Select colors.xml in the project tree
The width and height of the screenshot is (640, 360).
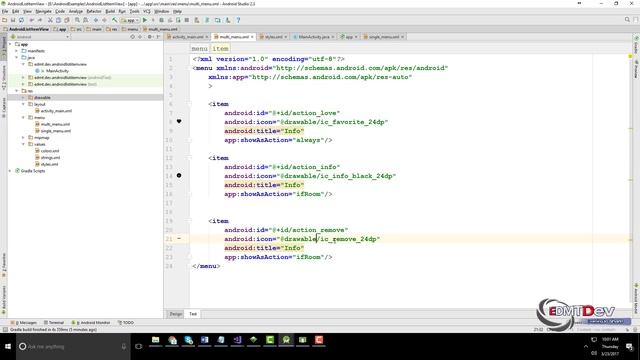(x=50, y=151)
